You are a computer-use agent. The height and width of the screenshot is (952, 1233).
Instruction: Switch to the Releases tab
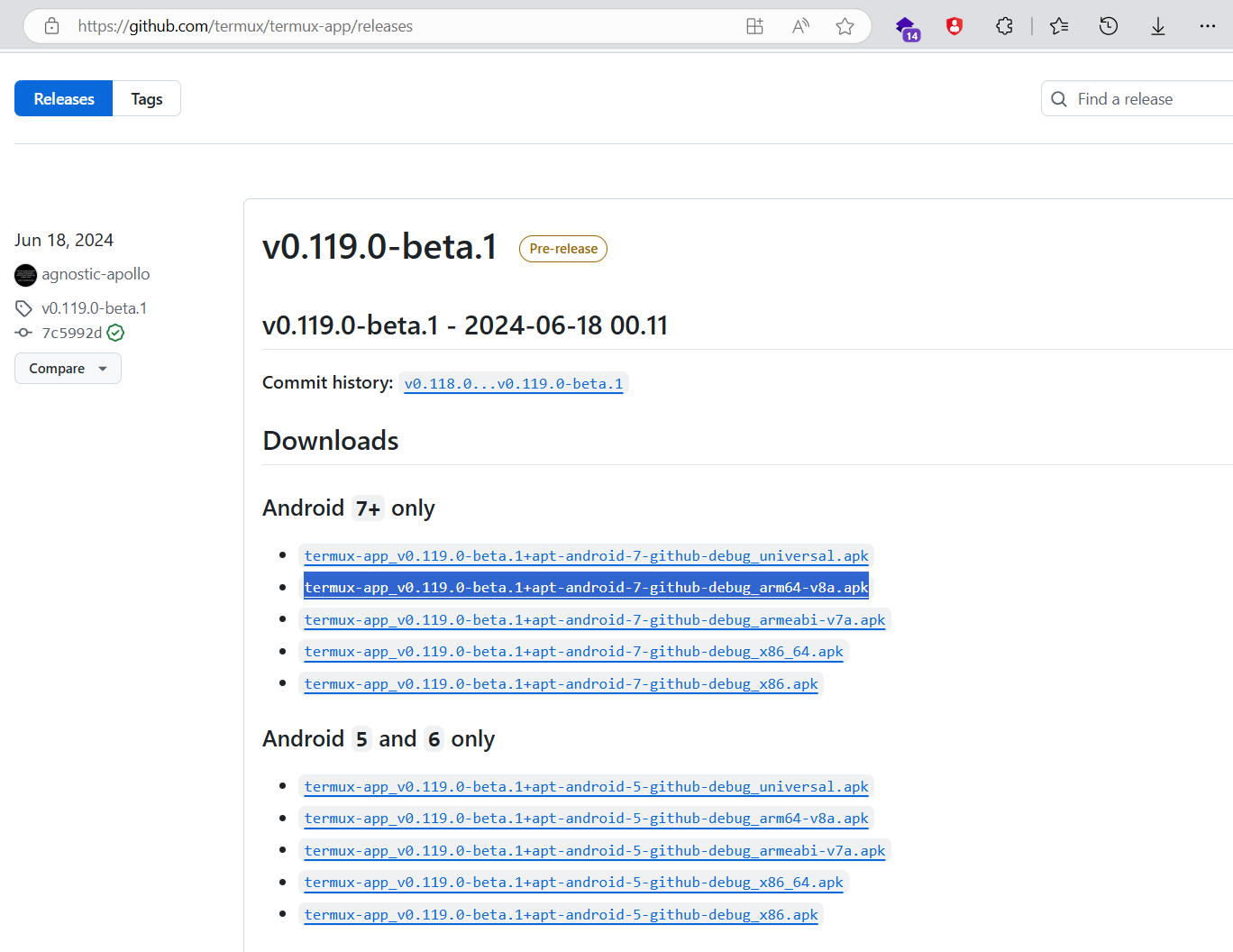coord(64,98)
